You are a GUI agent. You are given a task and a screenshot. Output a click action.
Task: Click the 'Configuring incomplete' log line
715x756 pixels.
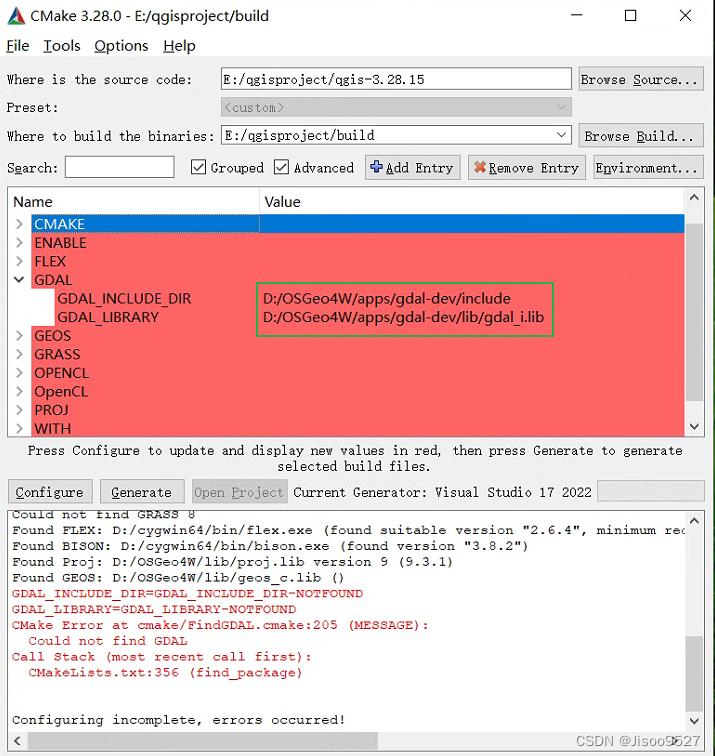tap(178, 720)
